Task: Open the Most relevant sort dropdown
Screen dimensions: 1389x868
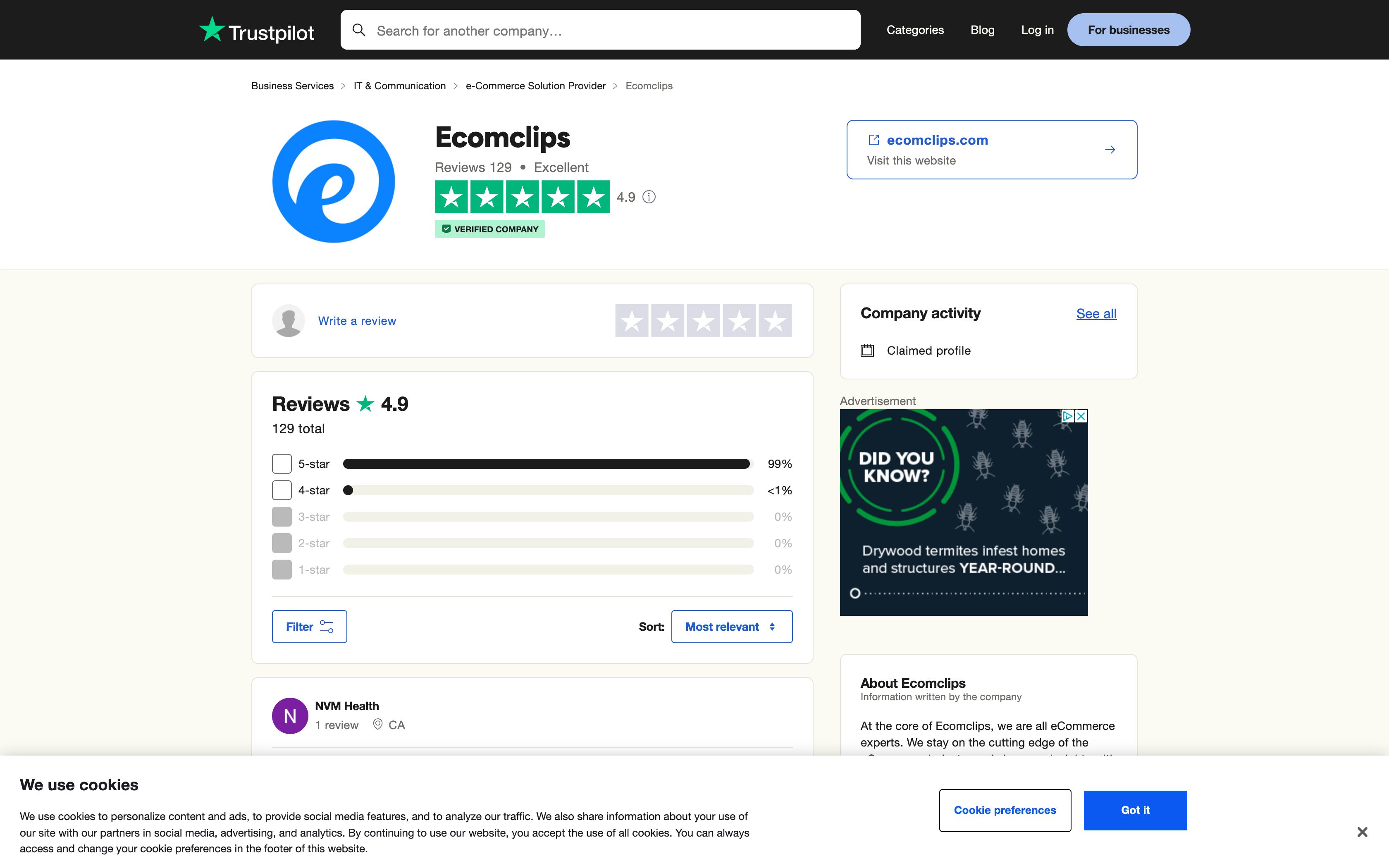Action: 731,626
